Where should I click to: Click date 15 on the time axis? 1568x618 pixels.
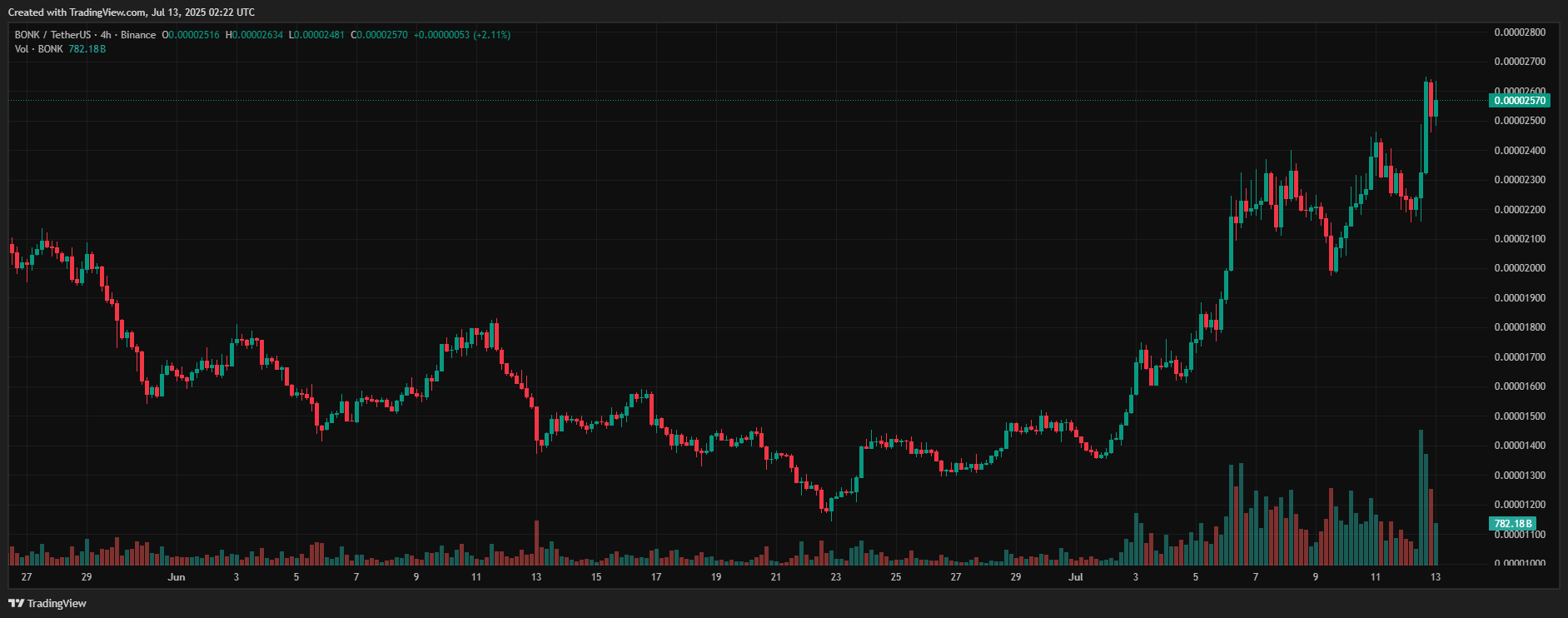tap(596, 577)
